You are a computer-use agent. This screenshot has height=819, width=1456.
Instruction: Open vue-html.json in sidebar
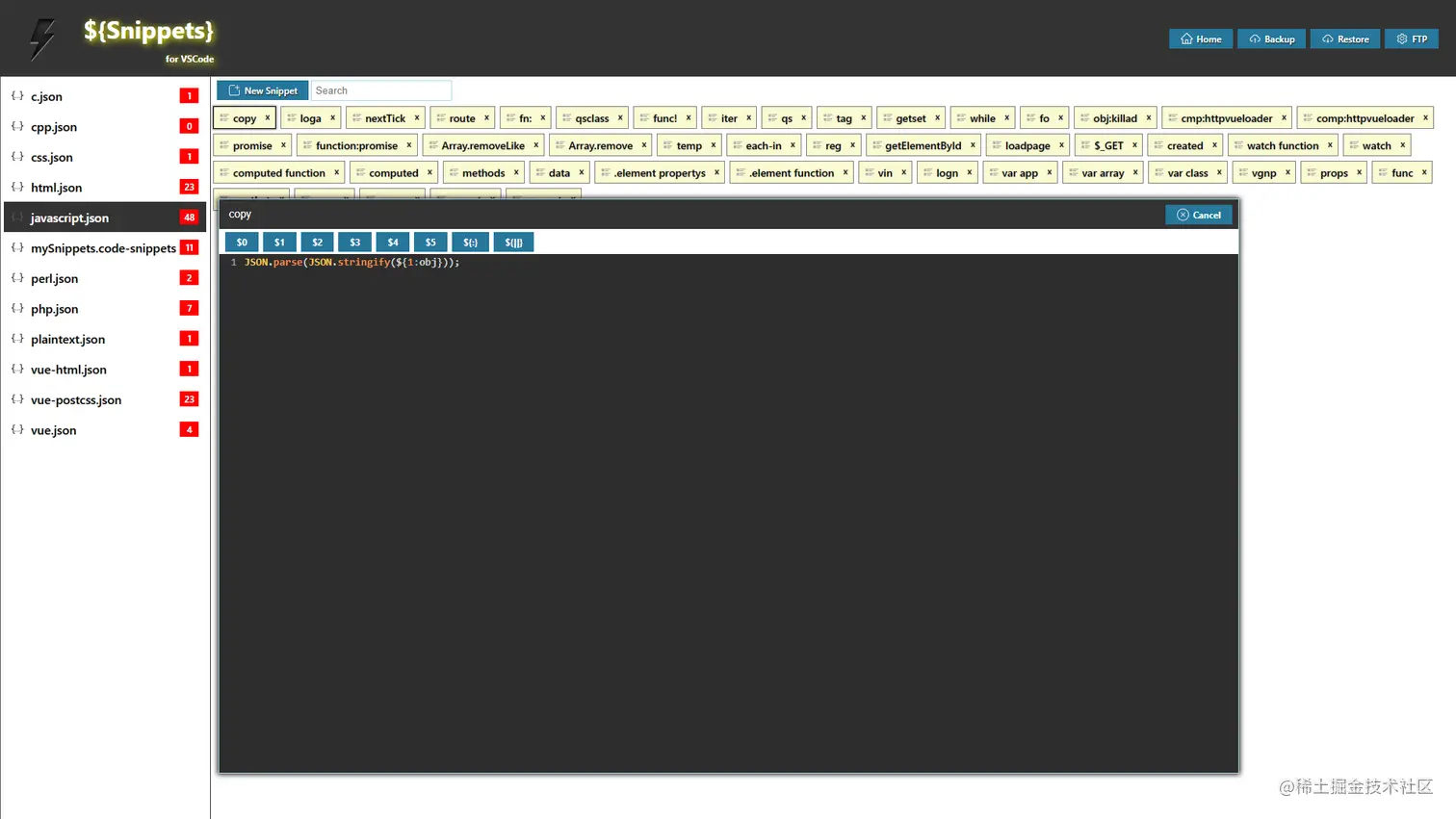click(x=105, y=369)
